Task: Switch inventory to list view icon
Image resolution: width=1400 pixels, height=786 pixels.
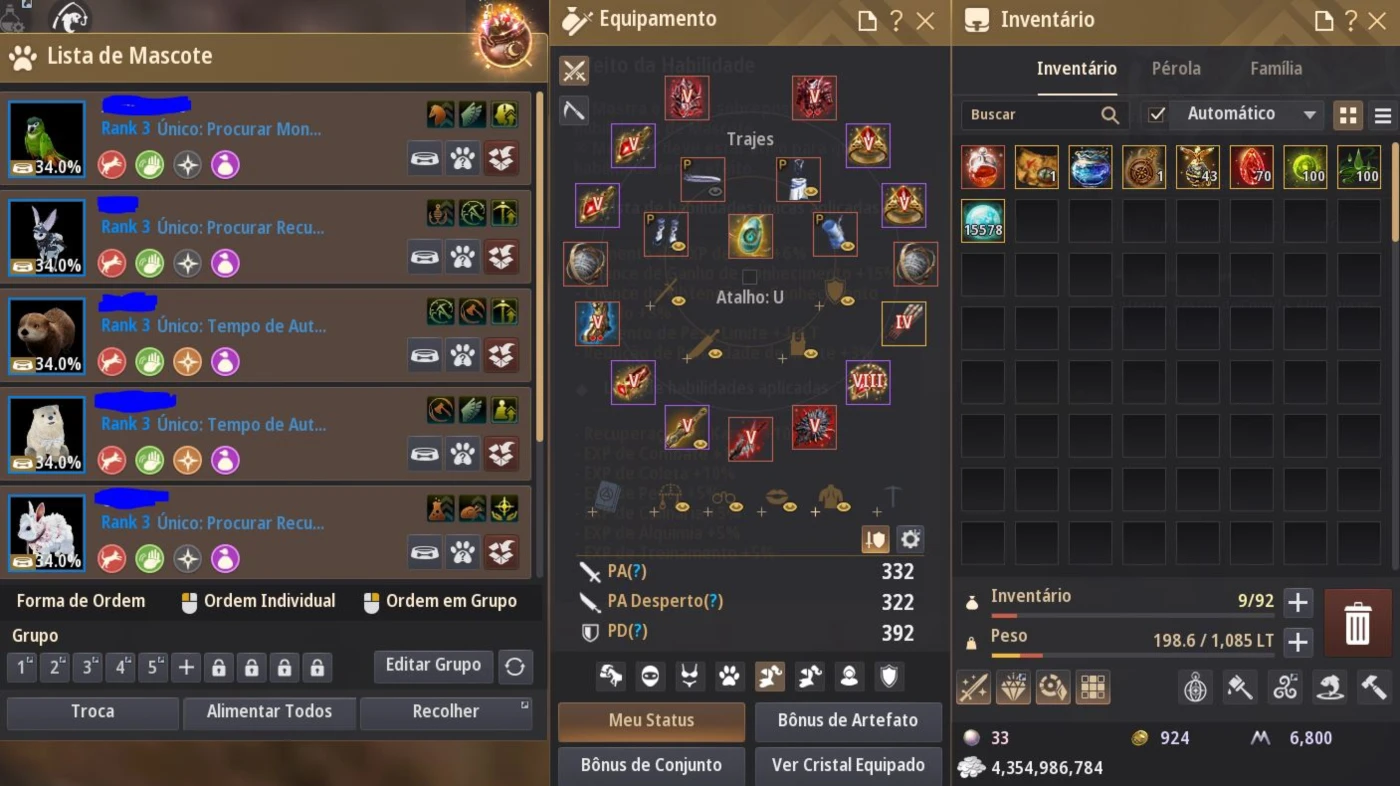Action: tap(1383, 115)
